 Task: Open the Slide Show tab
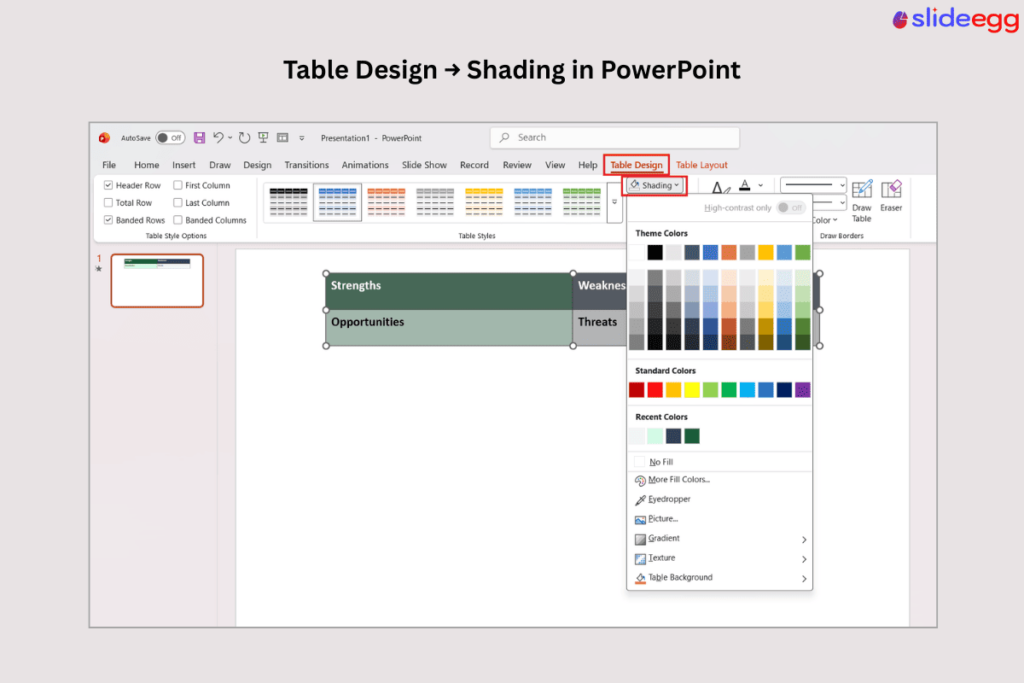(424, 165)
